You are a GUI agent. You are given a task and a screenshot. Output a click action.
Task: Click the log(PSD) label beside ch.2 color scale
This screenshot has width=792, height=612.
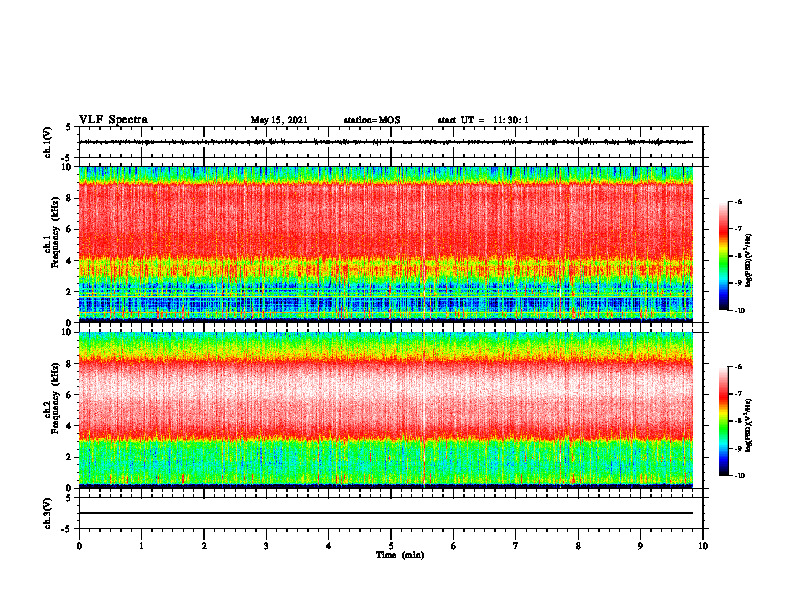[749, 424]
